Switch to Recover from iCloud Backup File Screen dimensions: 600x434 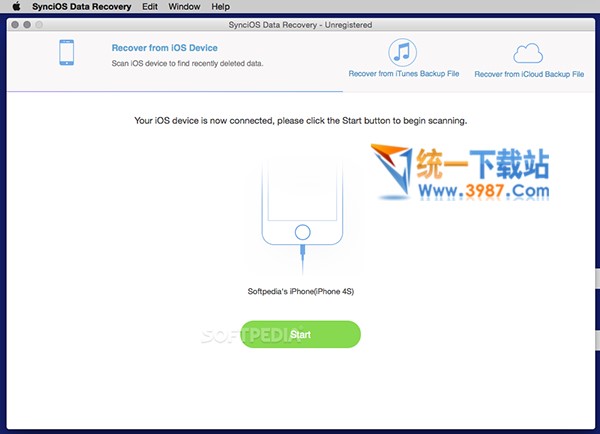(529, 74)
